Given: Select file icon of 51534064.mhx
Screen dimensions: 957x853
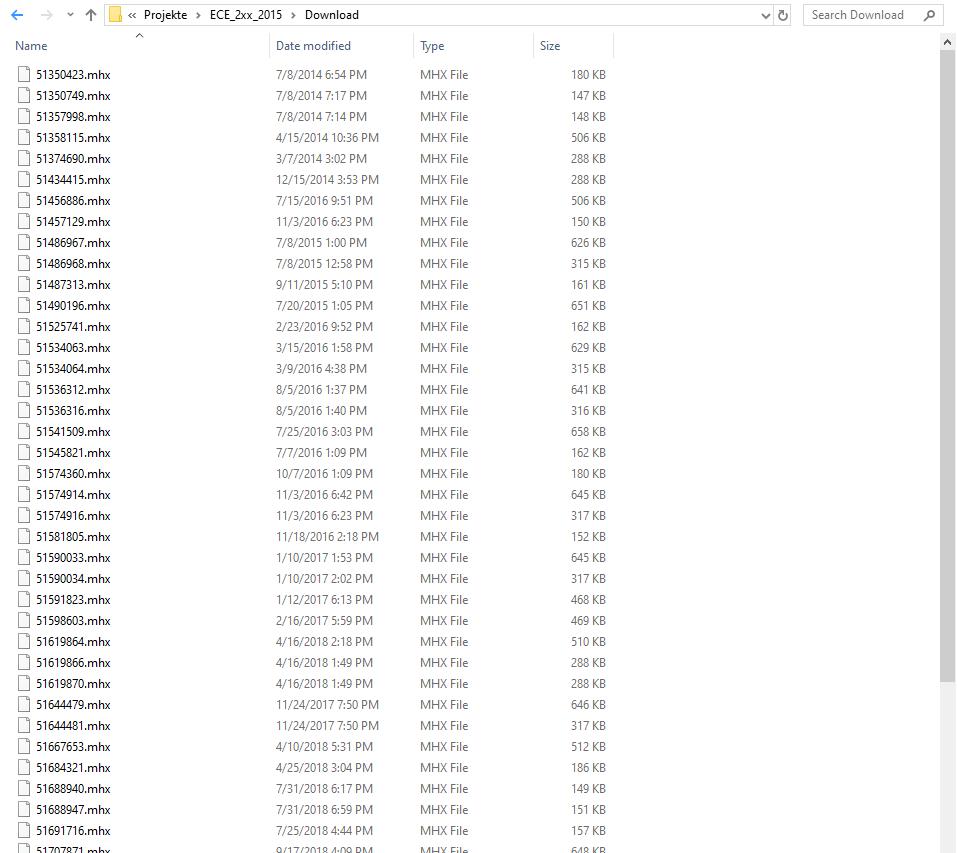Looking at the screenshot, I should pyautogui.click(x=24, y=369).
